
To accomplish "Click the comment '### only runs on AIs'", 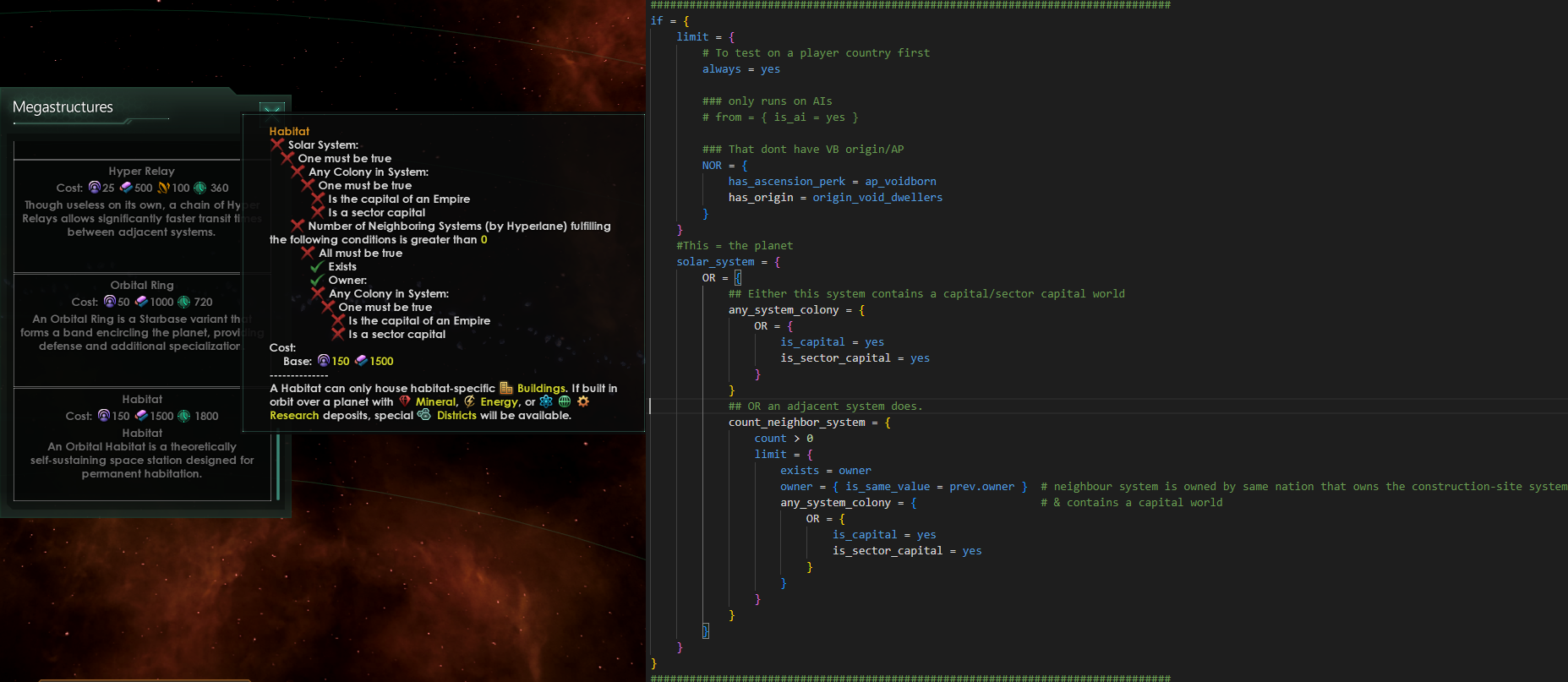I will tap(768, 101).
